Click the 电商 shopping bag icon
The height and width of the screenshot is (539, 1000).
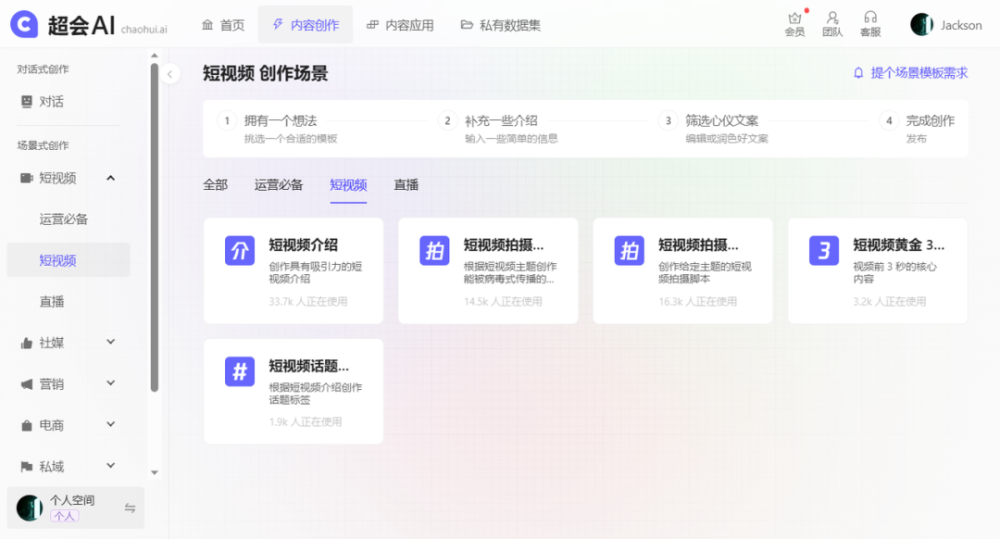point(26,425)
